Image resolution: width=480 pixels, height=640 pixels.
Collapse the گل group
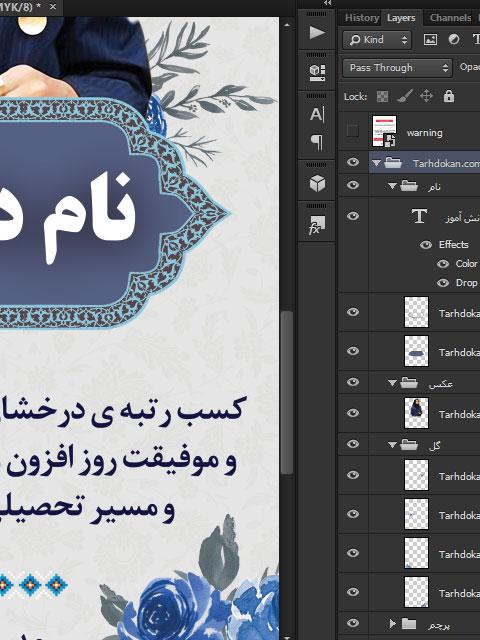[x=392, y=445]
